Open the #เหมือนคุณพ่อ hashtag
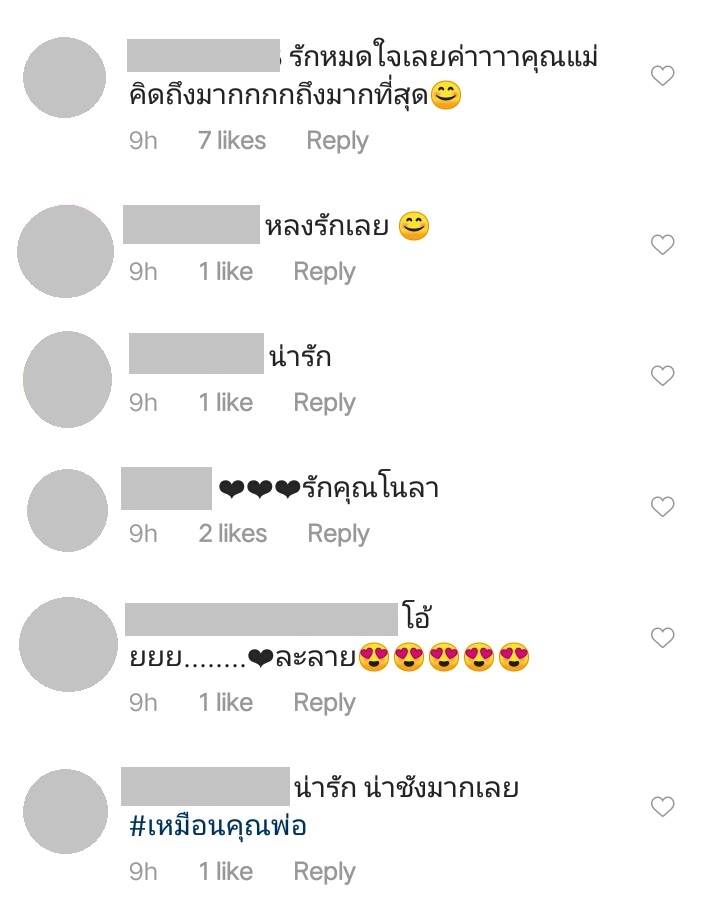The height and width of the screenshot is (917, 719). point(218,827)
